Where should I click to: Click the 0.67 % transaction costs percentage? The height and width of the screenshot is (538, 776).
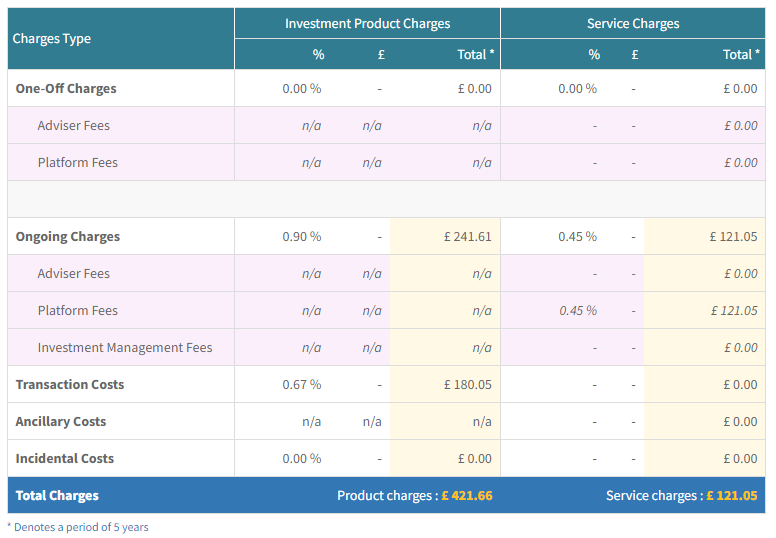301,385
